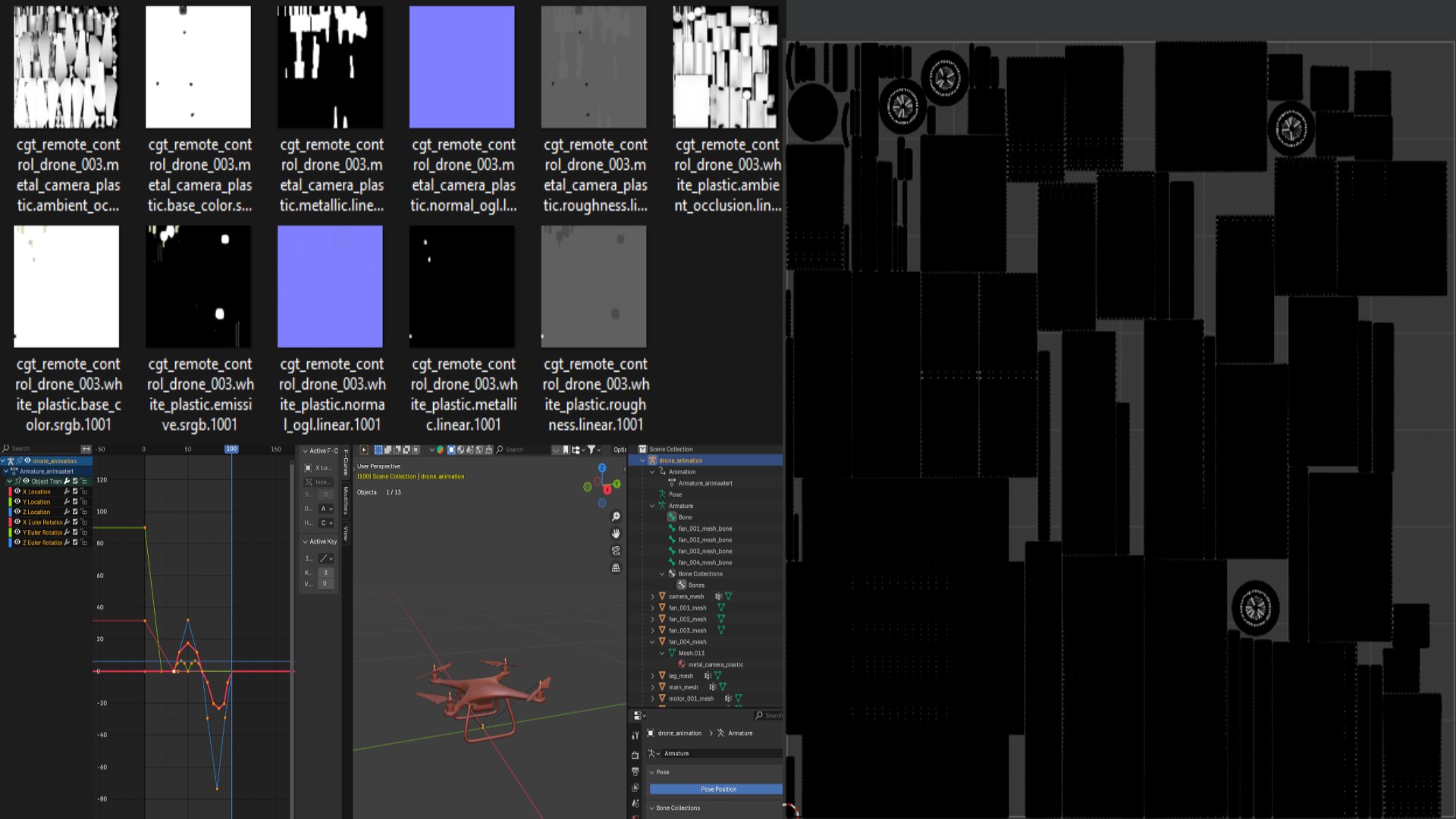Click the X Location channel color swatch
Image resolution: width=1456 pixels, height=819 pixels.
pos(10,491)
